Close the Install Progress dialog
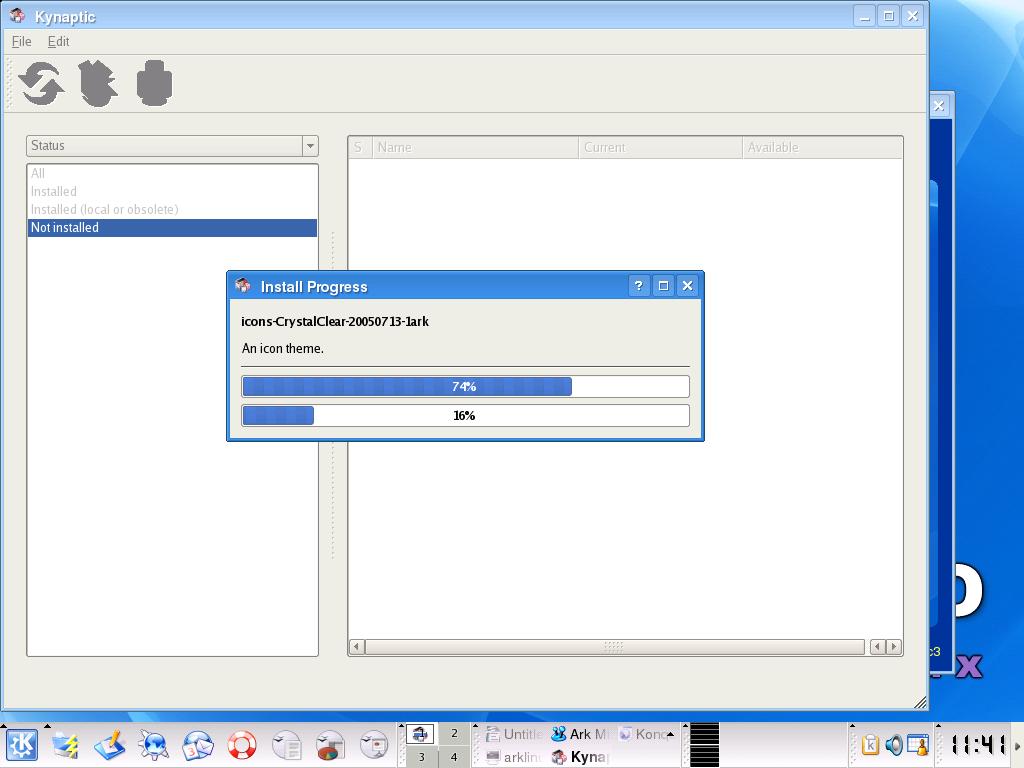The height and width of the screenshot is (768, 1024). (687, 285)
